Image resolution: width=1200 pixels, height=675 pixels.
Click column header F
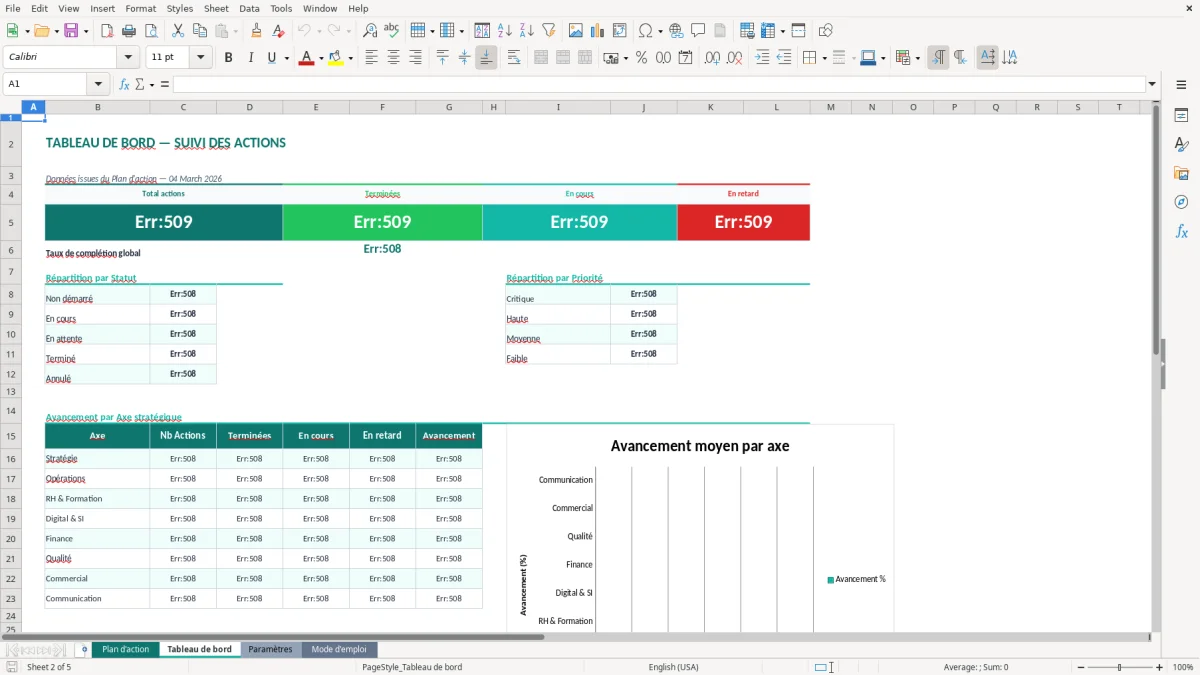tap(382, 107)
